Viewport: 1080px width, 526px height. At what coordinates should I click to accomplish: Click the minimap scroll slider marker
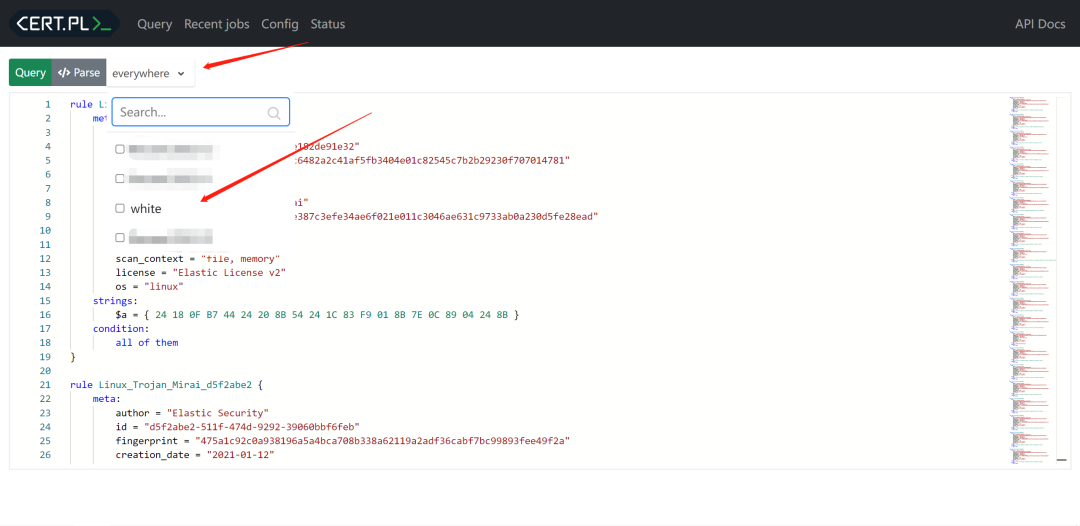(x=1061, y=459)
